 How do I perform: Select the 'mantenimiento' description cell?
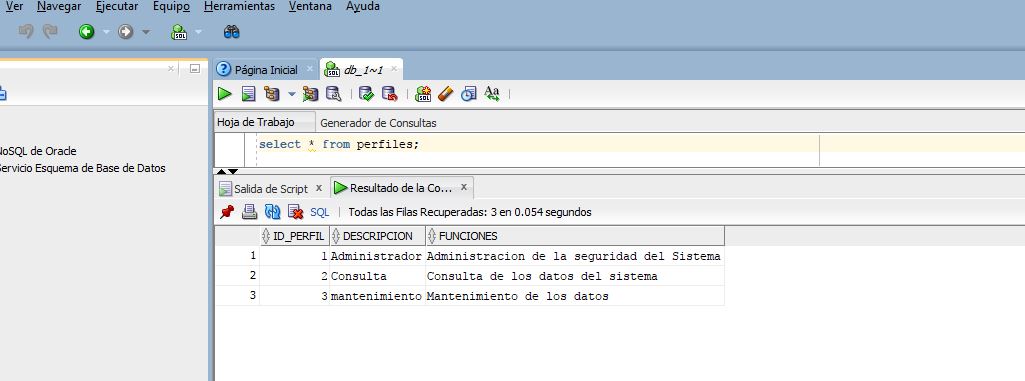click(377, 296)
